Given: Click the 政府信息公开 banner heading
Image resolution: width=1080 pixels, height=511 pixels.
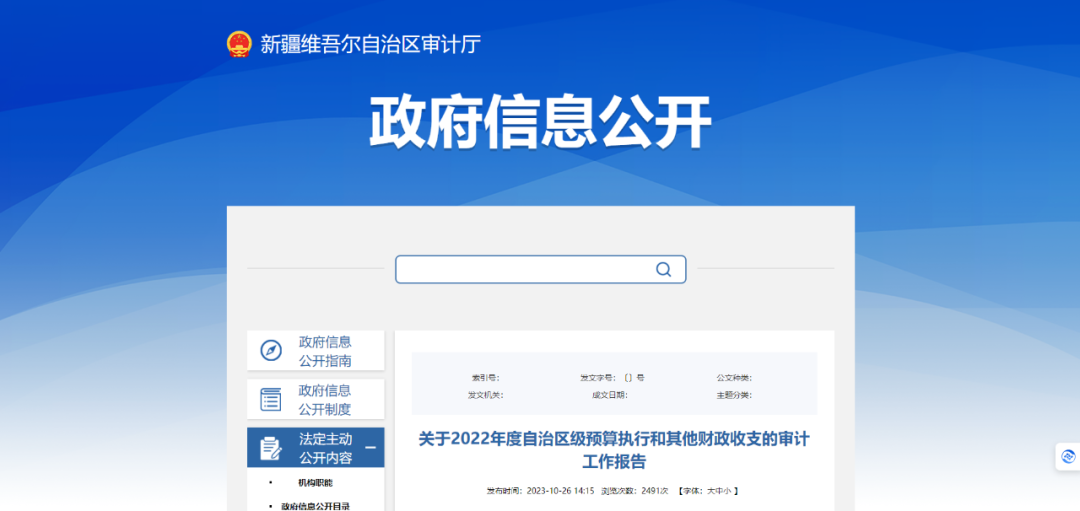Looking at the screenshot, I should (x=540, y=124).
